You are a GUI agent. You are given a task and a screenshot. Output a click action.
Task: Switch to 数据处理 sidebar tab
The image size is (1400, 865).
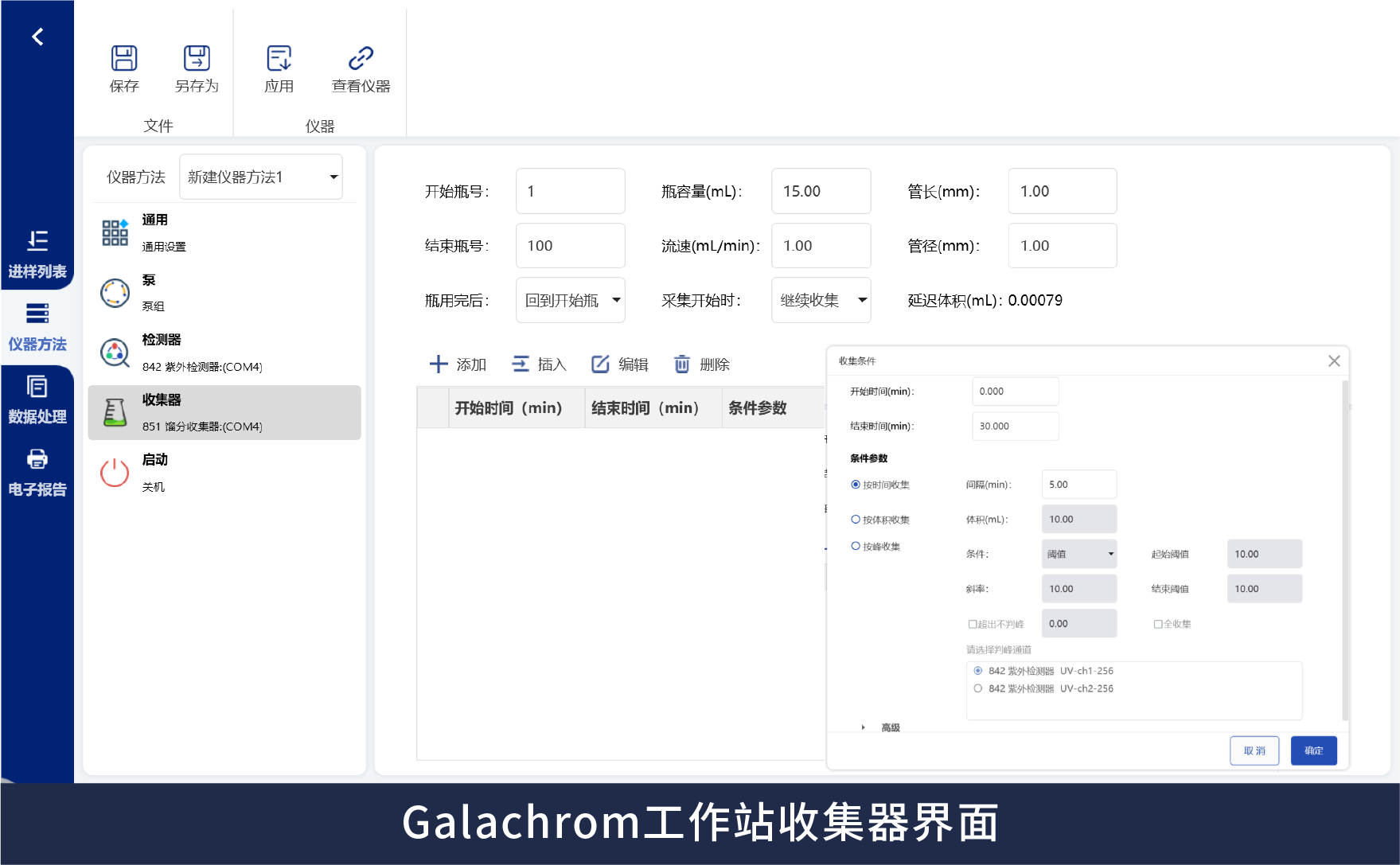(37, 399)
